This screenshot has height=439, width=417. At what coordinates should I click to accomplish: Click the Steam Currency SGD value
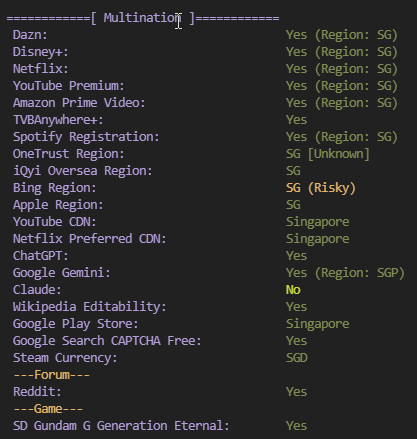click(297, 358)
